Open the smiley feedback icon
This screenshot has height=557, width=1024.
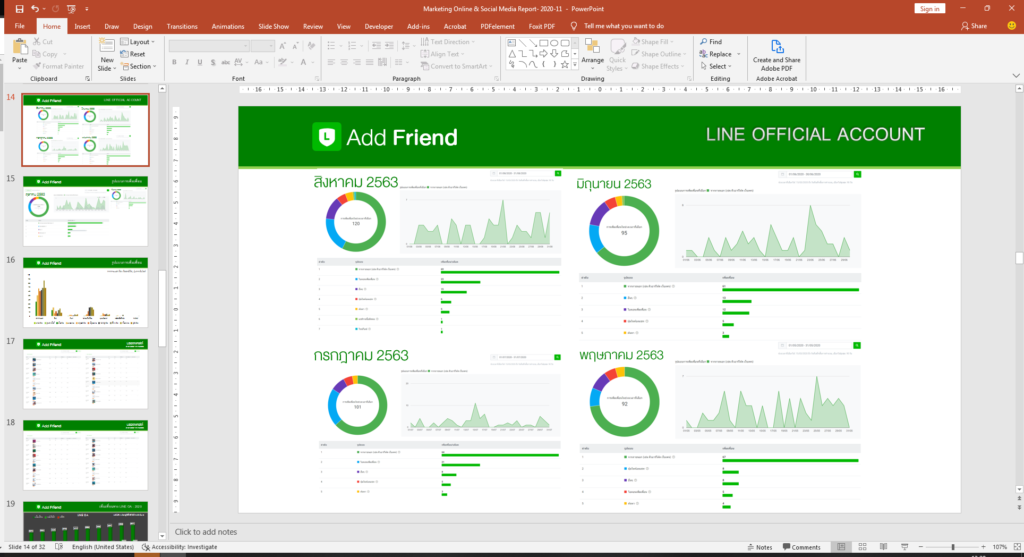(x=1011, y=26)
